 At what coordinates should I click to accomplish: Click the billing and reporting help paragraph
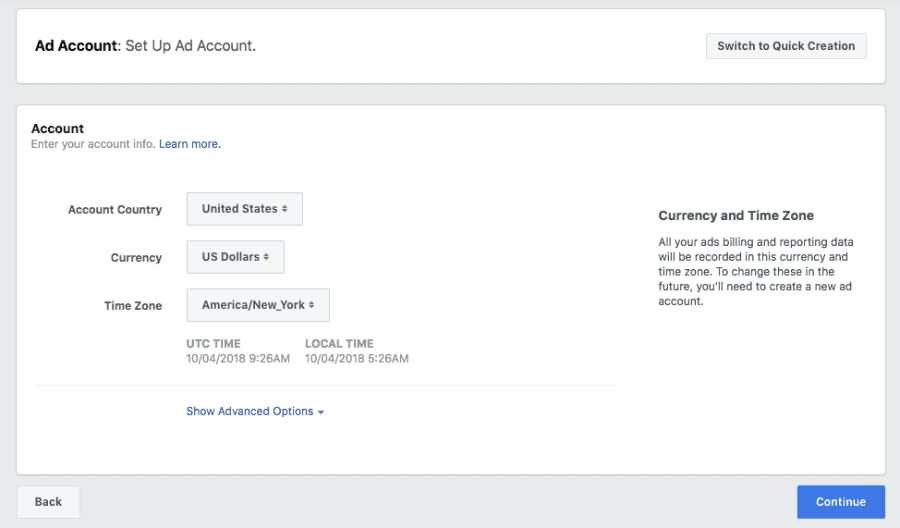click(755, 272)
